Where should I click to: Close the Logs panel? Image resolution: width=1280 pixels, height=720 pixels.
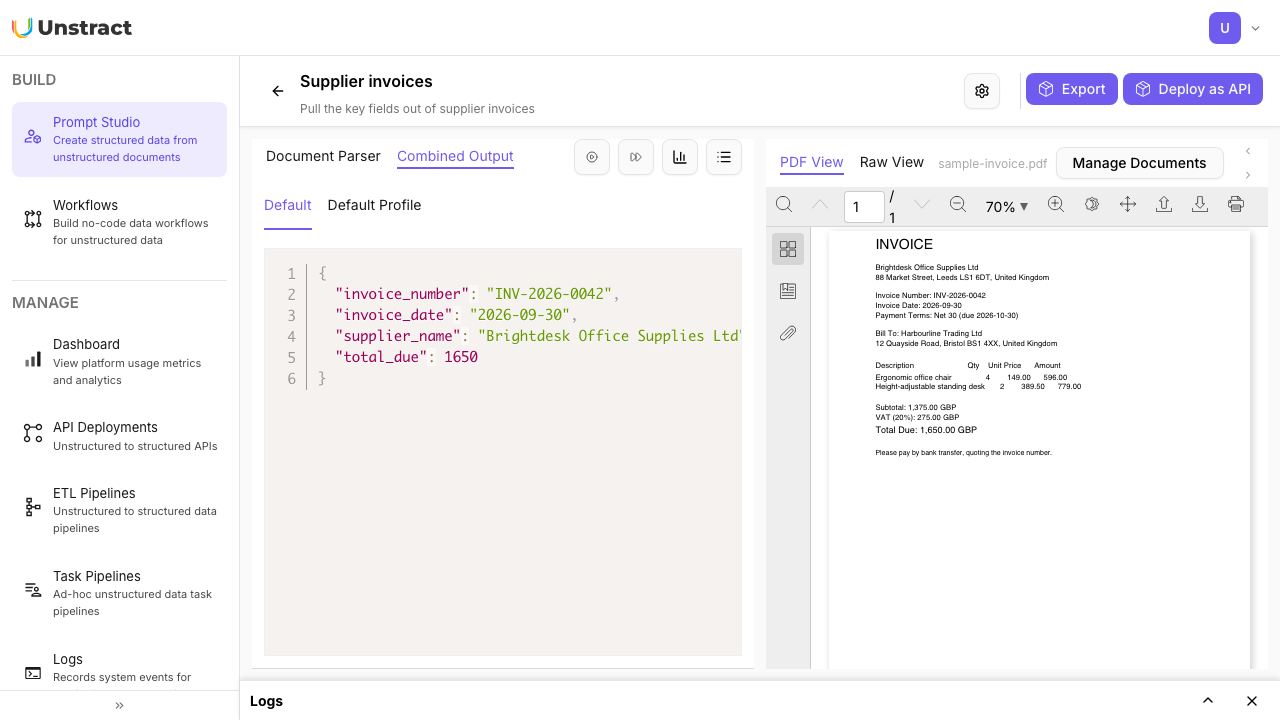1252,701
